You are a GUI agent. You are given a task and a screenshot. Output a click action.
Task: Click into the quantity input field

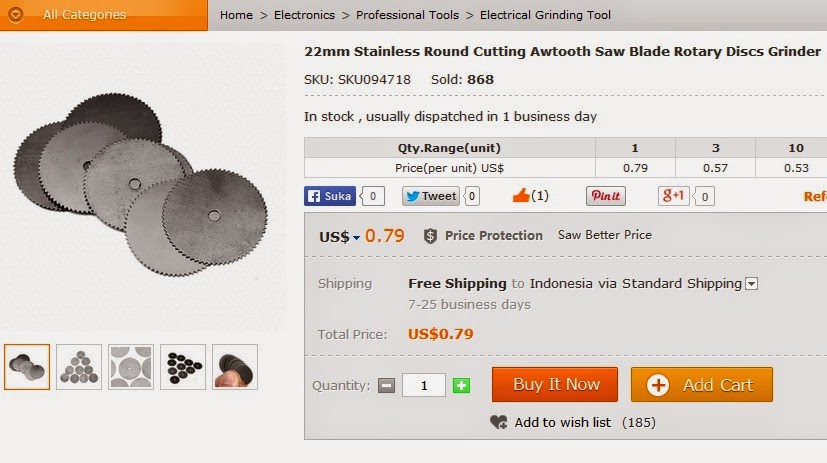(423, 385)
